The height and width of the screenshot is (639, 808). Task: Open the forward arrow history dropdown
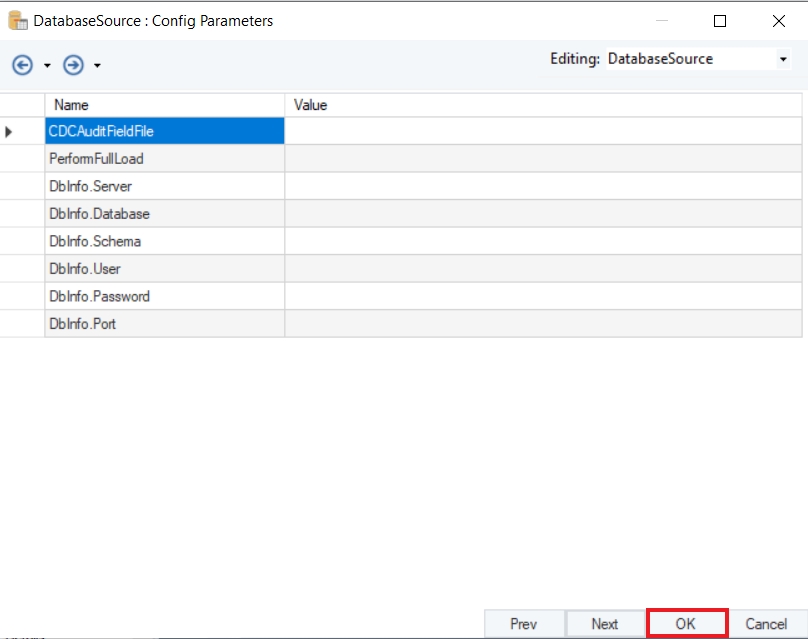pyautogui.click(x=97, y=66)
